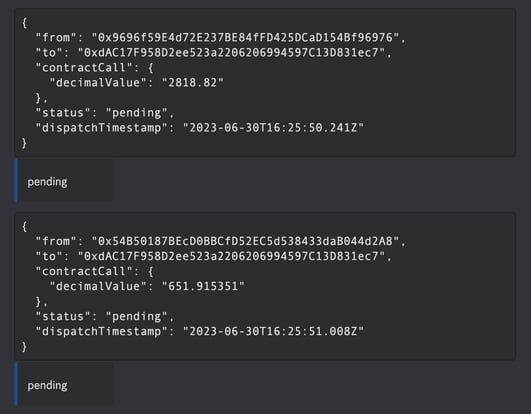Click the opening brace of the second code block
Screen dimensions: 531x414
pos(24,226)
